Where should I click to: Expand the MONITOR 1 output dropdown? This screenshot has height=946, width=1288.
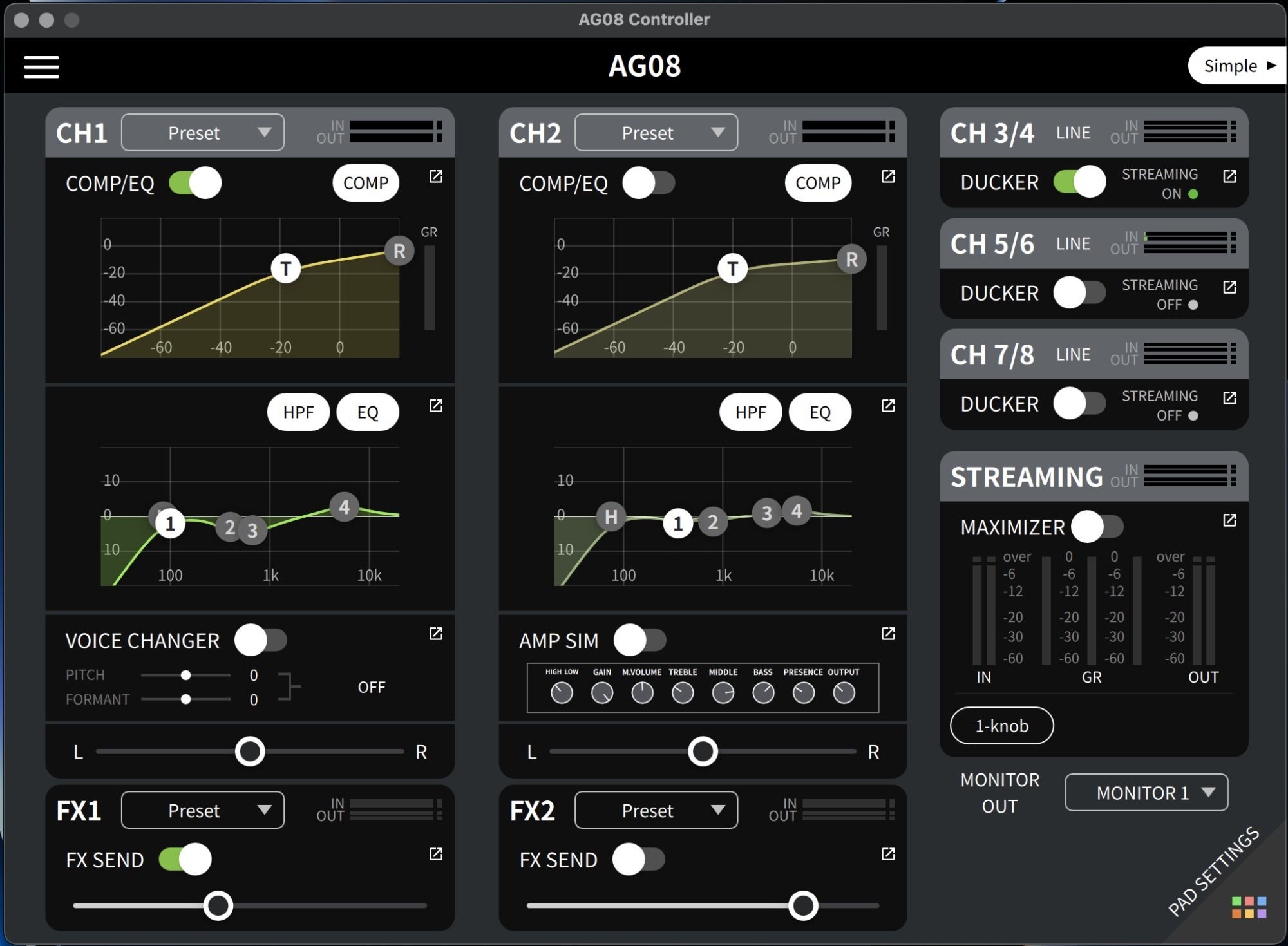pos(1146,793)
